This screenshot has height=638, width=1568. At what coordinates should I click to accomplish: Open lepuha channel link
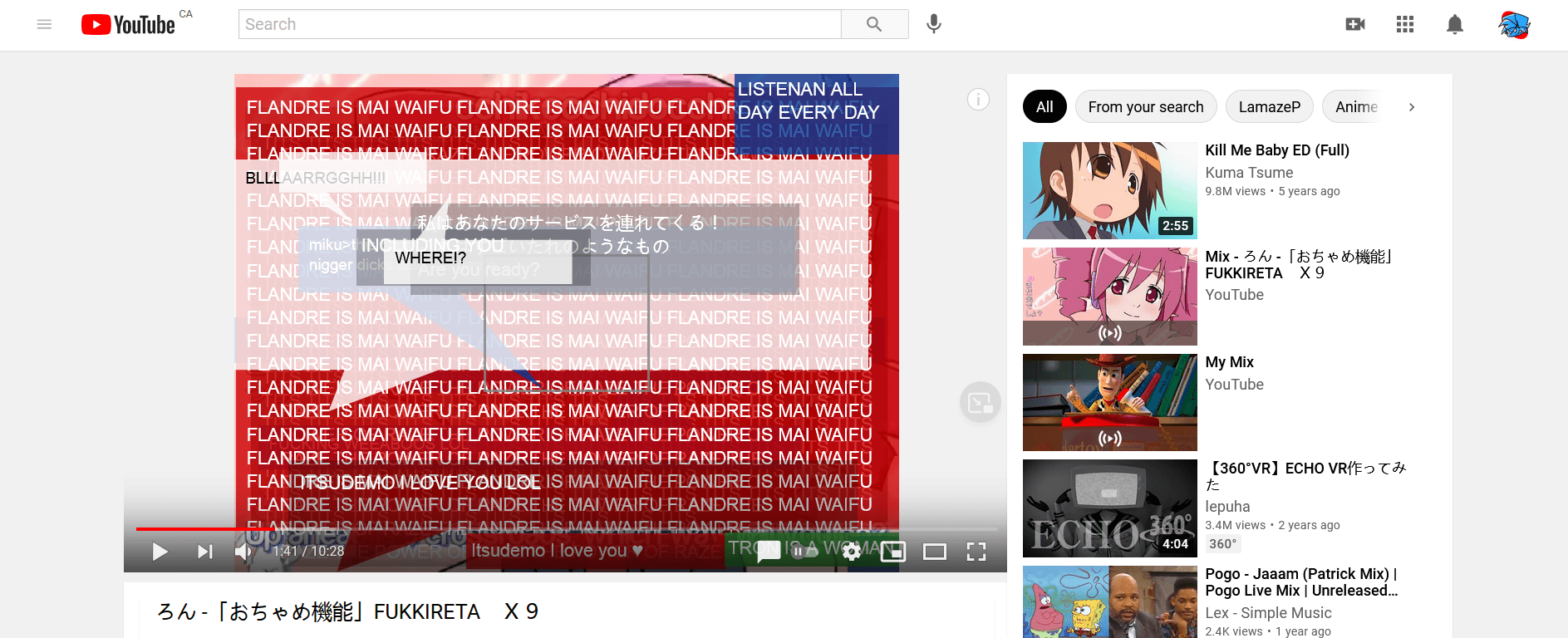[1227, 507]
